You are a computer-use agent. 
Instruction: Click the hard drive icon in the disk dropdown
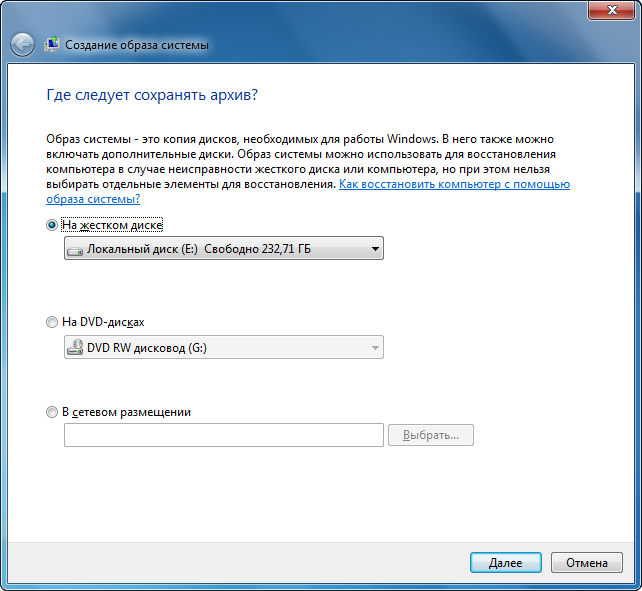click(75, 250)
